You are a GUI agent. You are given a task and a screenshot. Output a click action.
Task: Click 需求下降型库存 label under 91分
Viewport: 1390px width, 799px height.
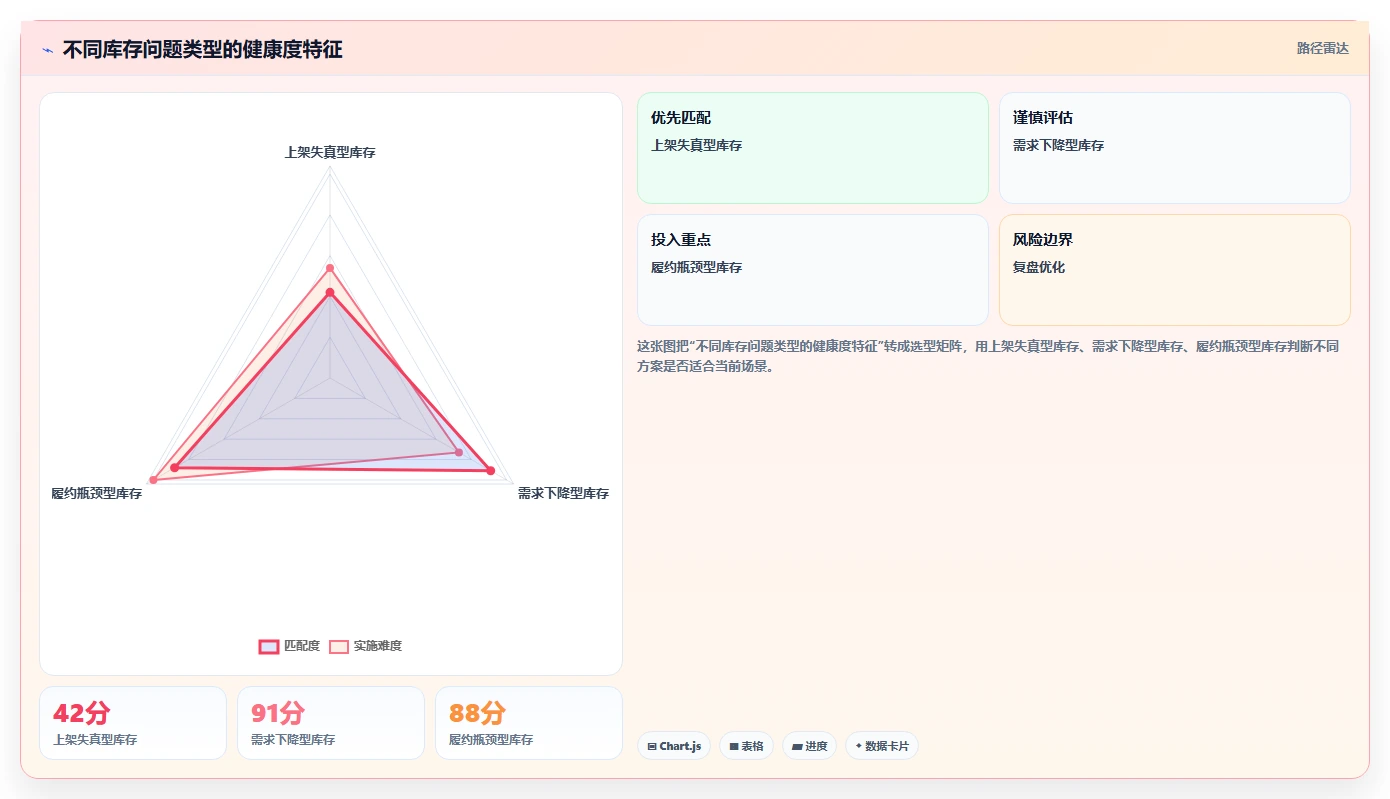[x=293, y=740]
